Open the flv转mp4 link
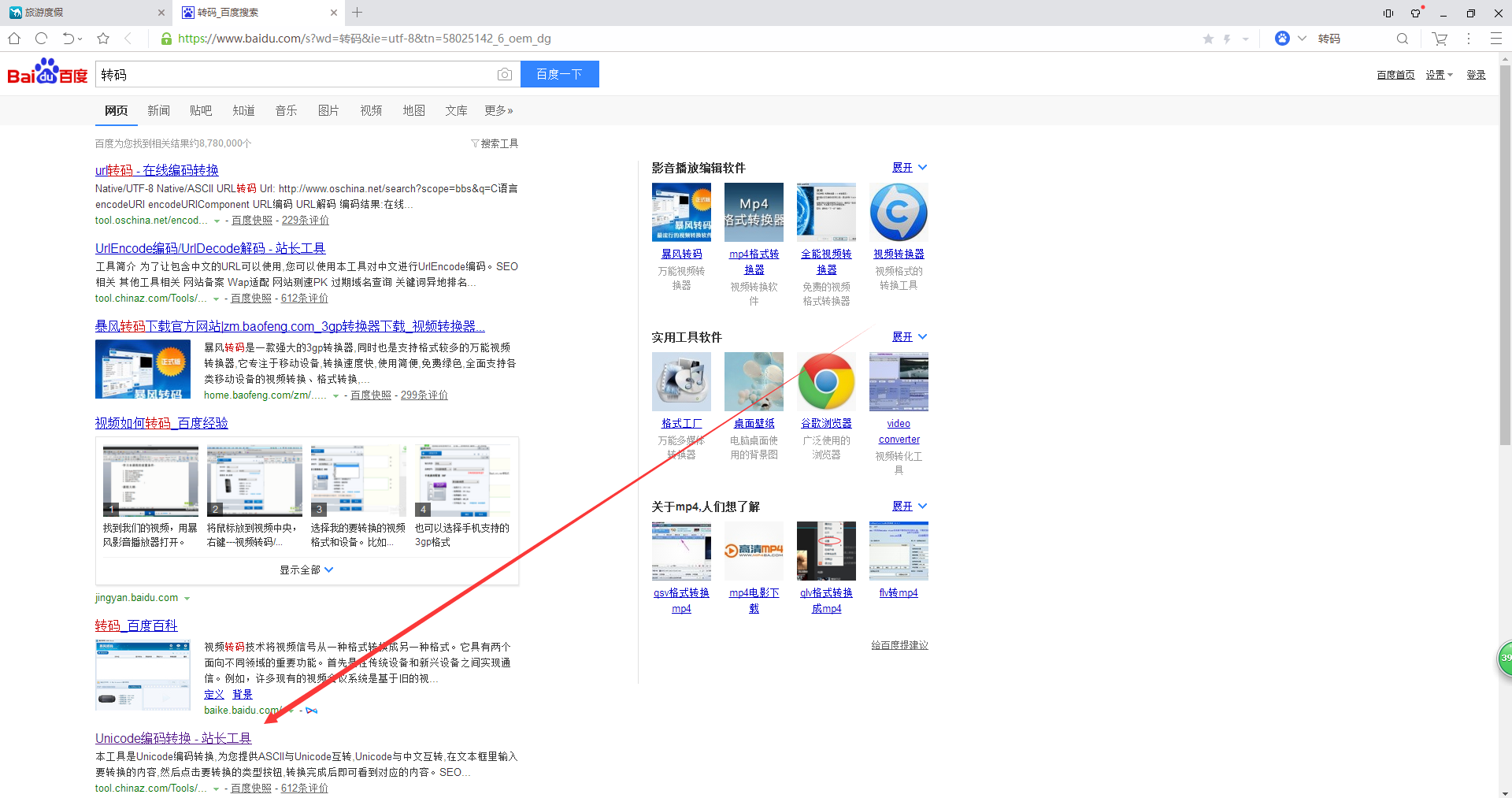1512x798 pixels. coord(899,593)
